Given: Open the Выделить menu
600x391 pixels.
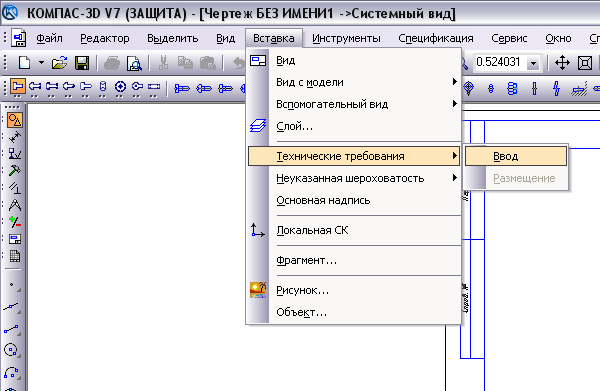Looking at the screenshot, I should pyautogui.click(x=173, y=38).
